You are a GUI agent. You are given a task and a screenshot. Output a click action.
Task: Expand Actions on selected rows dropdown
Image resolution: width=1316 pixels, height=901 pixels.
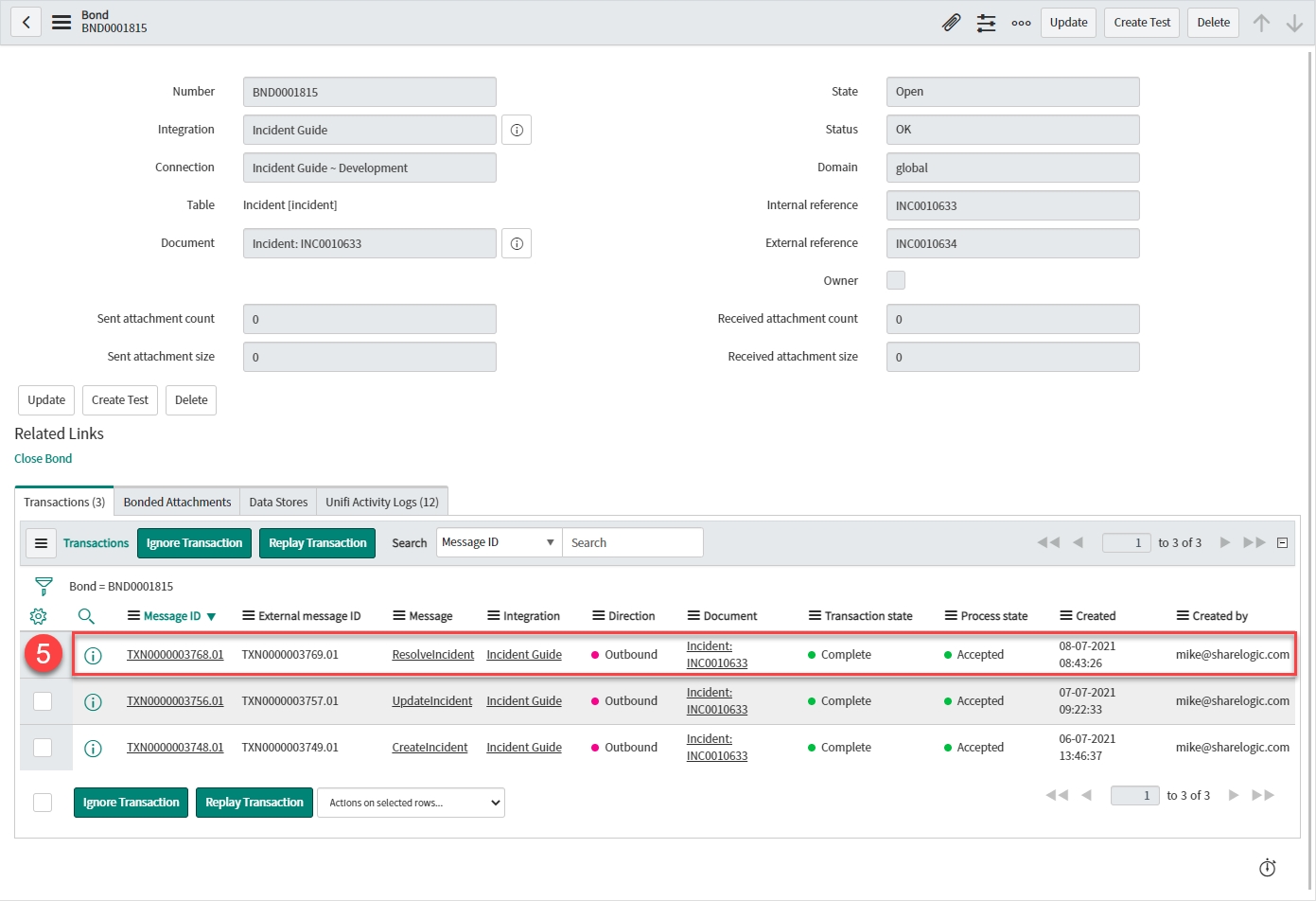(x=411, y=803)
